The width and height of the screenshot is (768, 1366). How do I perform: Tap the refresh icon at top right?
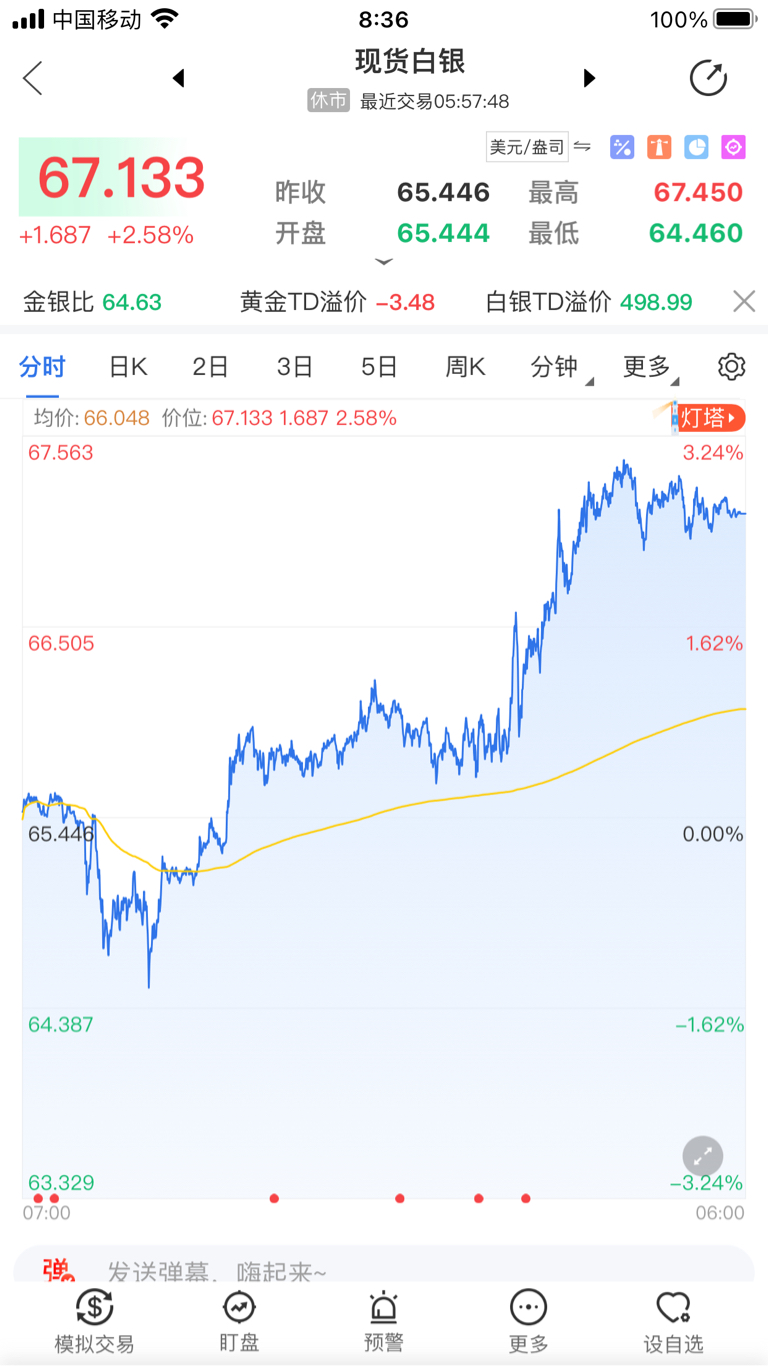708,78
